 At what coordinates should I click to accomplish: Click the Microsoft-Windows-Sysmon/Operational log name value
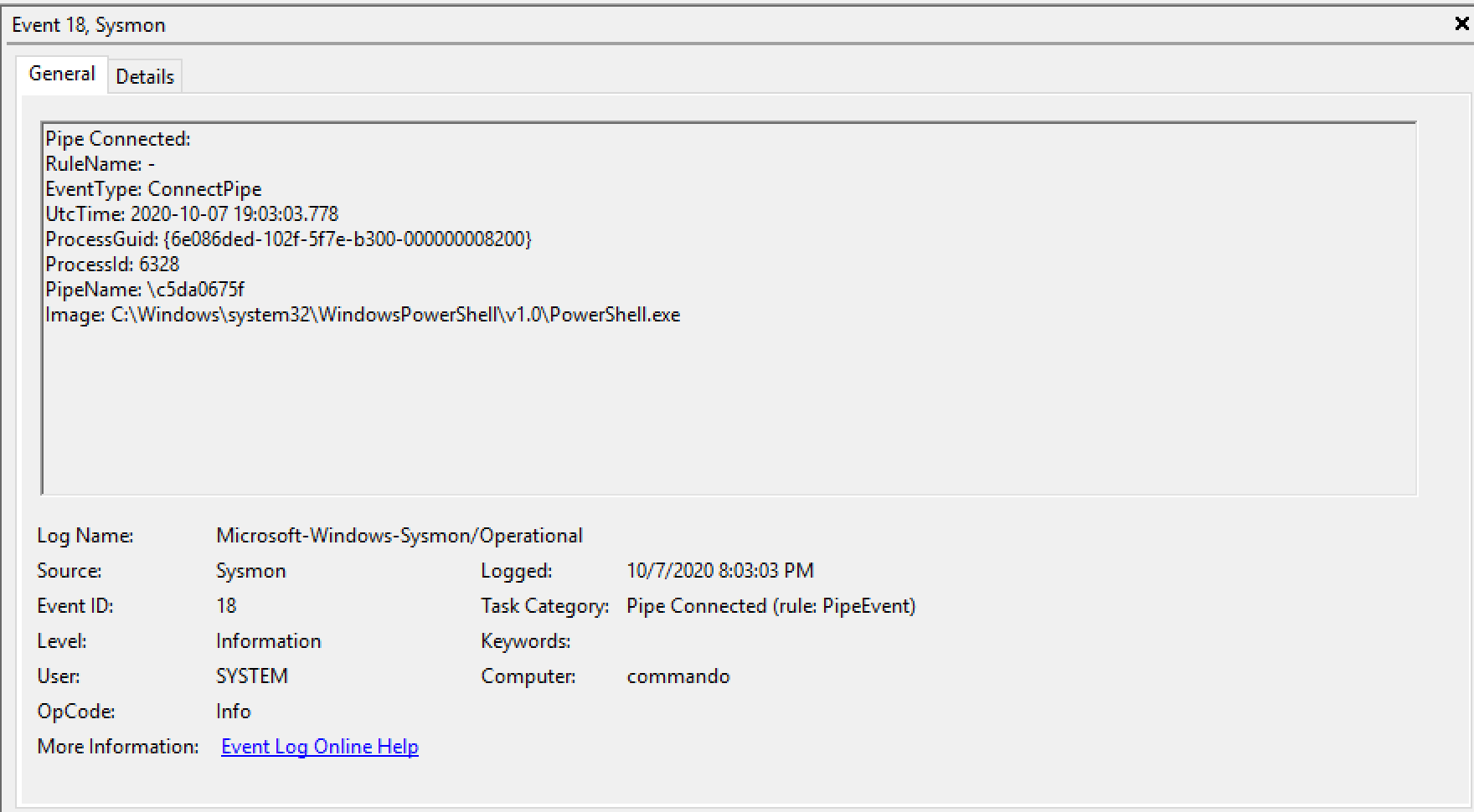tap(399, 536)
